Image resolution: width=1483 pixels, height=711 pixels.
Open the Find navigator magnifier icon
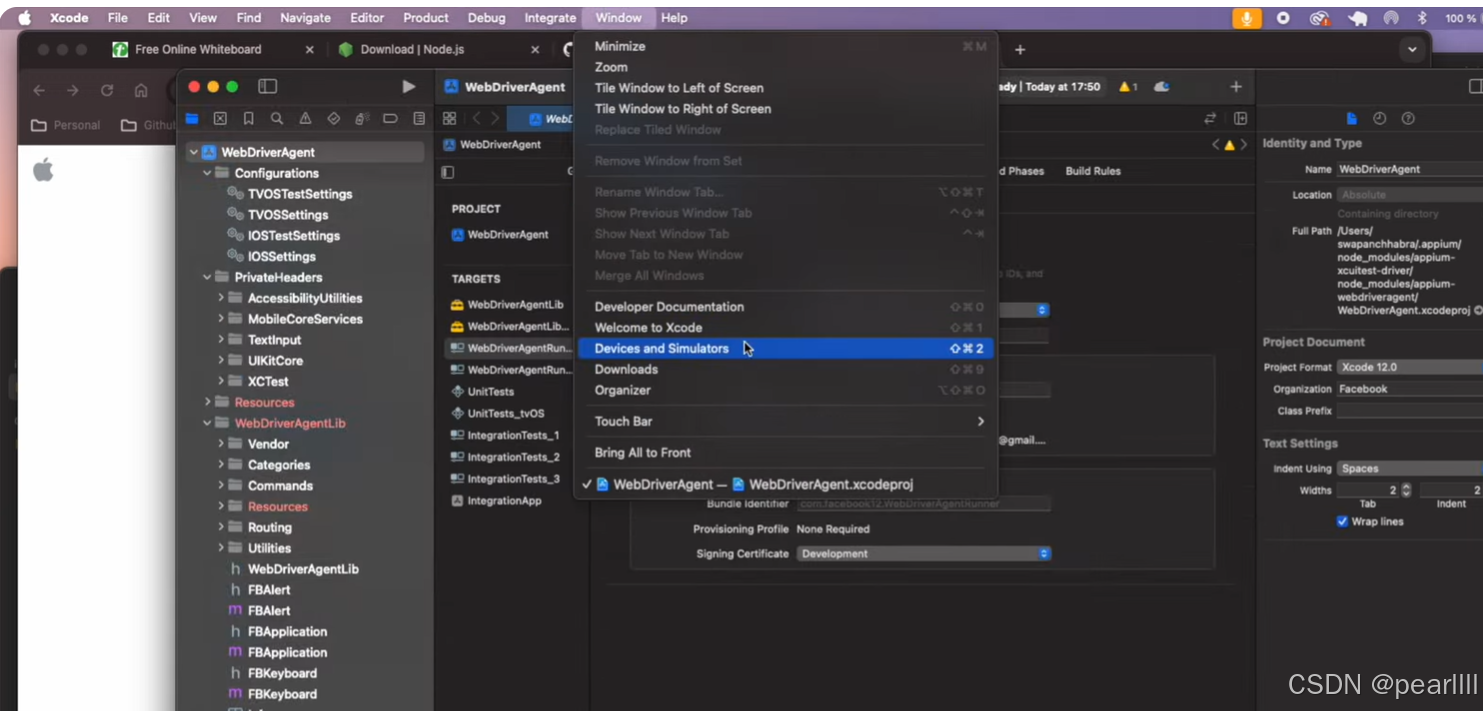click(277, 118)
